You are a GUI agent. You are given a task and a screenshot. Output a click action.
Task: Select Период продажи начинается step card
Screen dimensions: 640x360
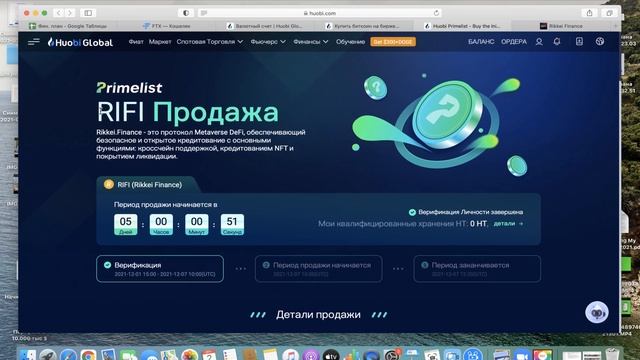(318, 269)
